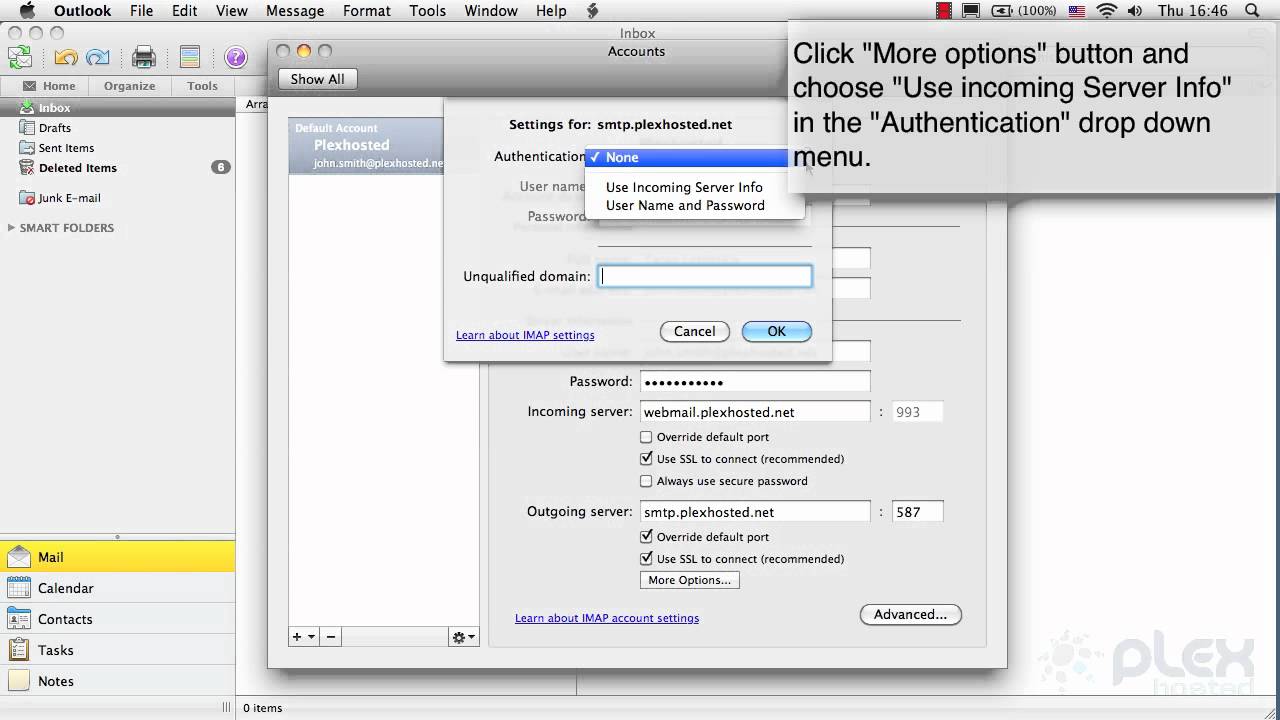Switch to the Tools ribbon tab
The image size is (1280, 720).
(202, 86)
